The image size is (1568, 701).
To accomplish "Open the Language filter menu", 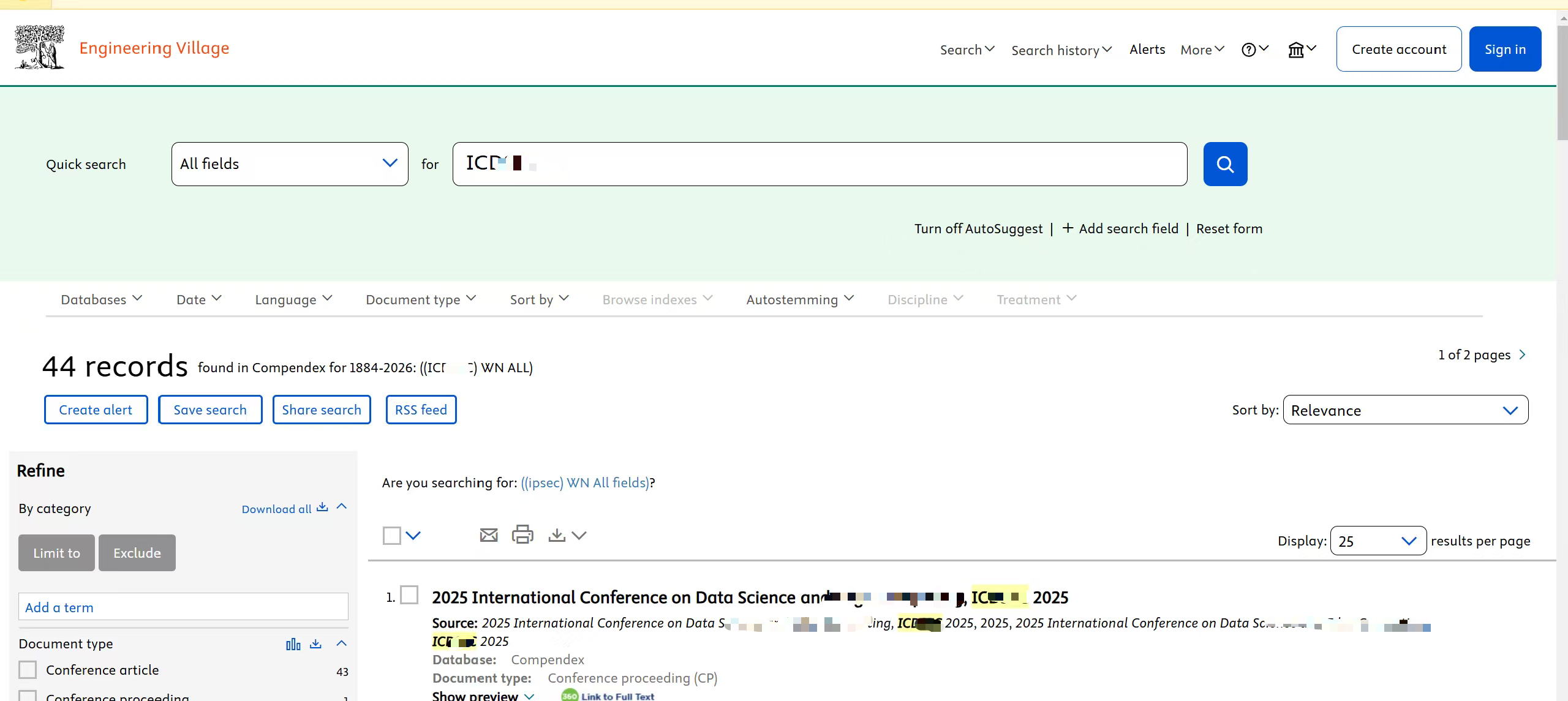I will pos(293,299).
